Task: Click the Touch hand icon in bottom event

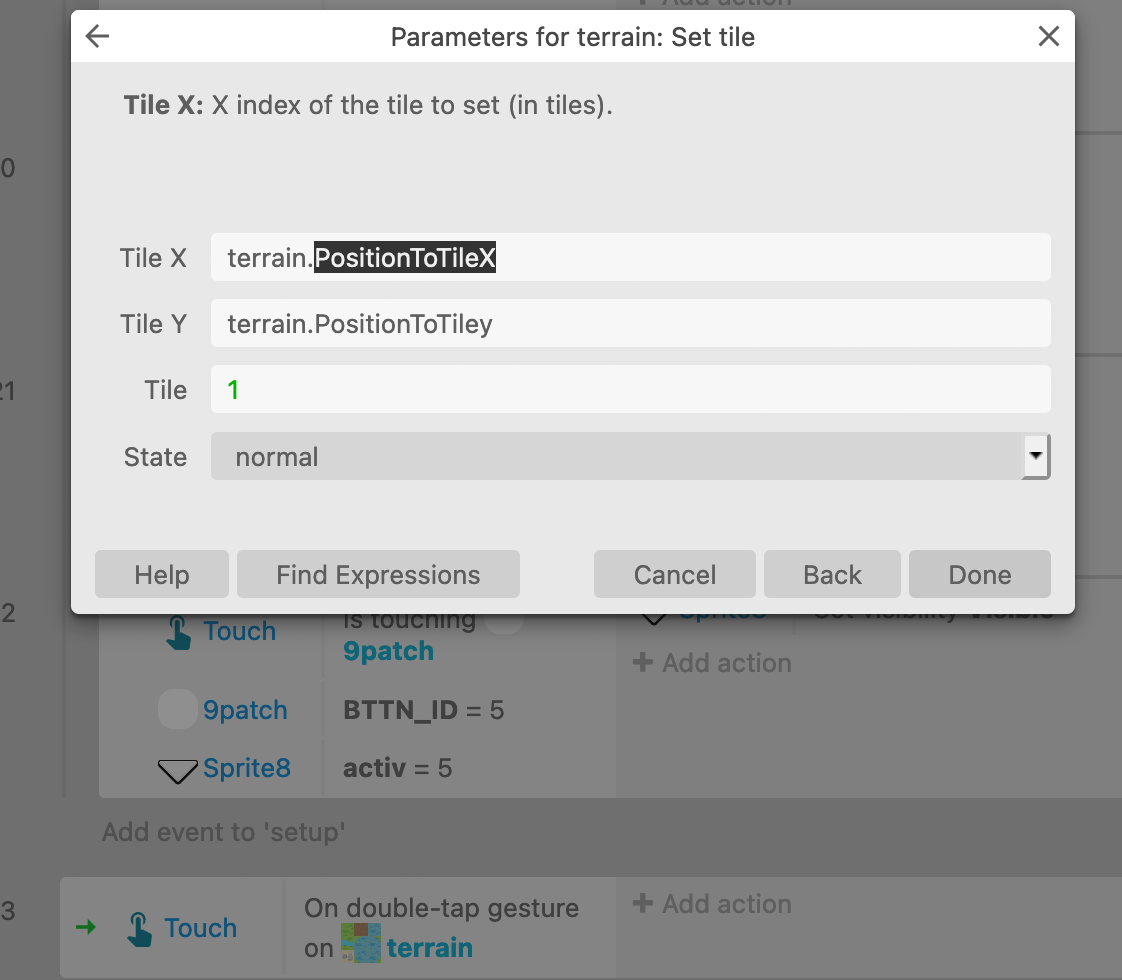Action: coord(139,929)
